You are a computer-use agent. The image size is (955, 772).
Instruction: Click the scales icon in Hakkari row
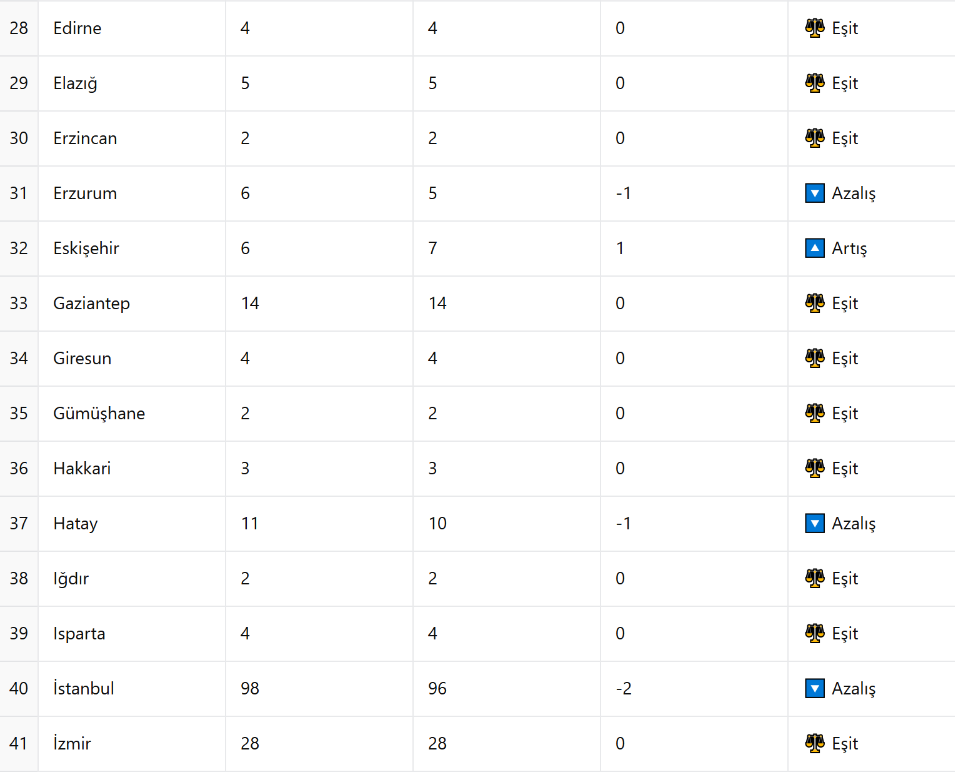(x=814, y=468)
